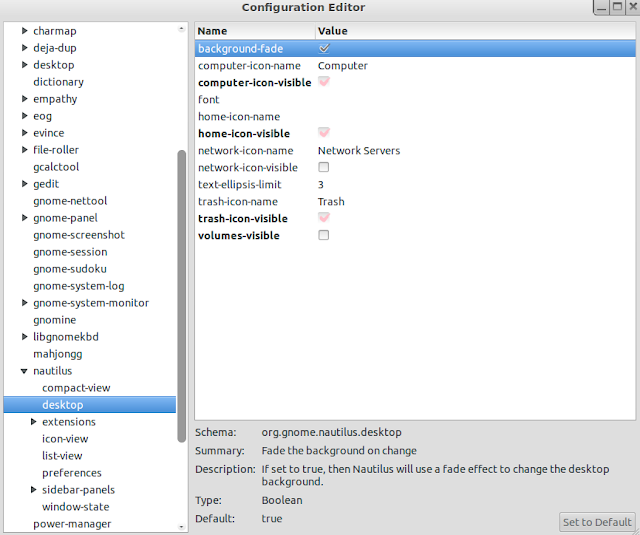This screenshot has width=640, height=535.
Task: Select gnome-system-log in the tree
Action: (x=79, y=286)
